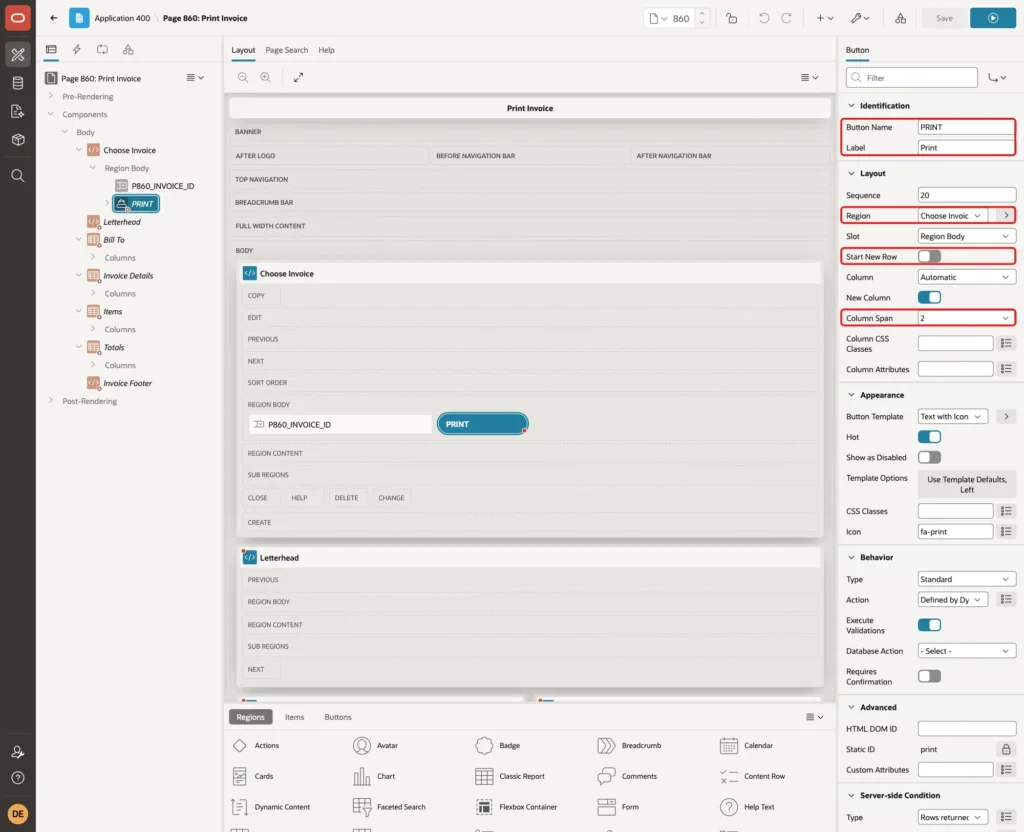Select the Regions gallery tab

pos(250,717)
